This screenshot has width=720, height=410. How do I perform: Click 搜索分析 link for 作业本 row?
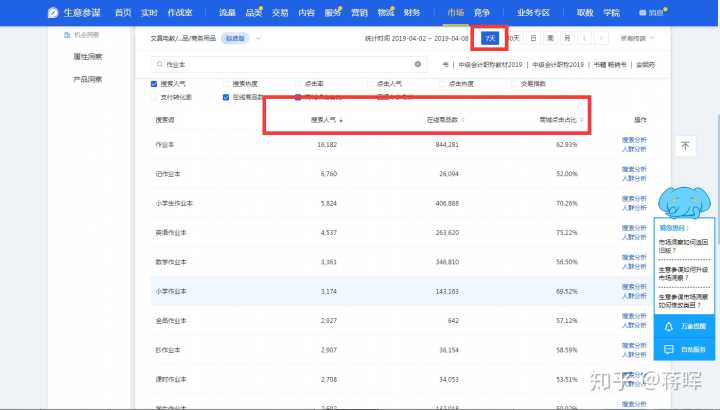(634, 141)
